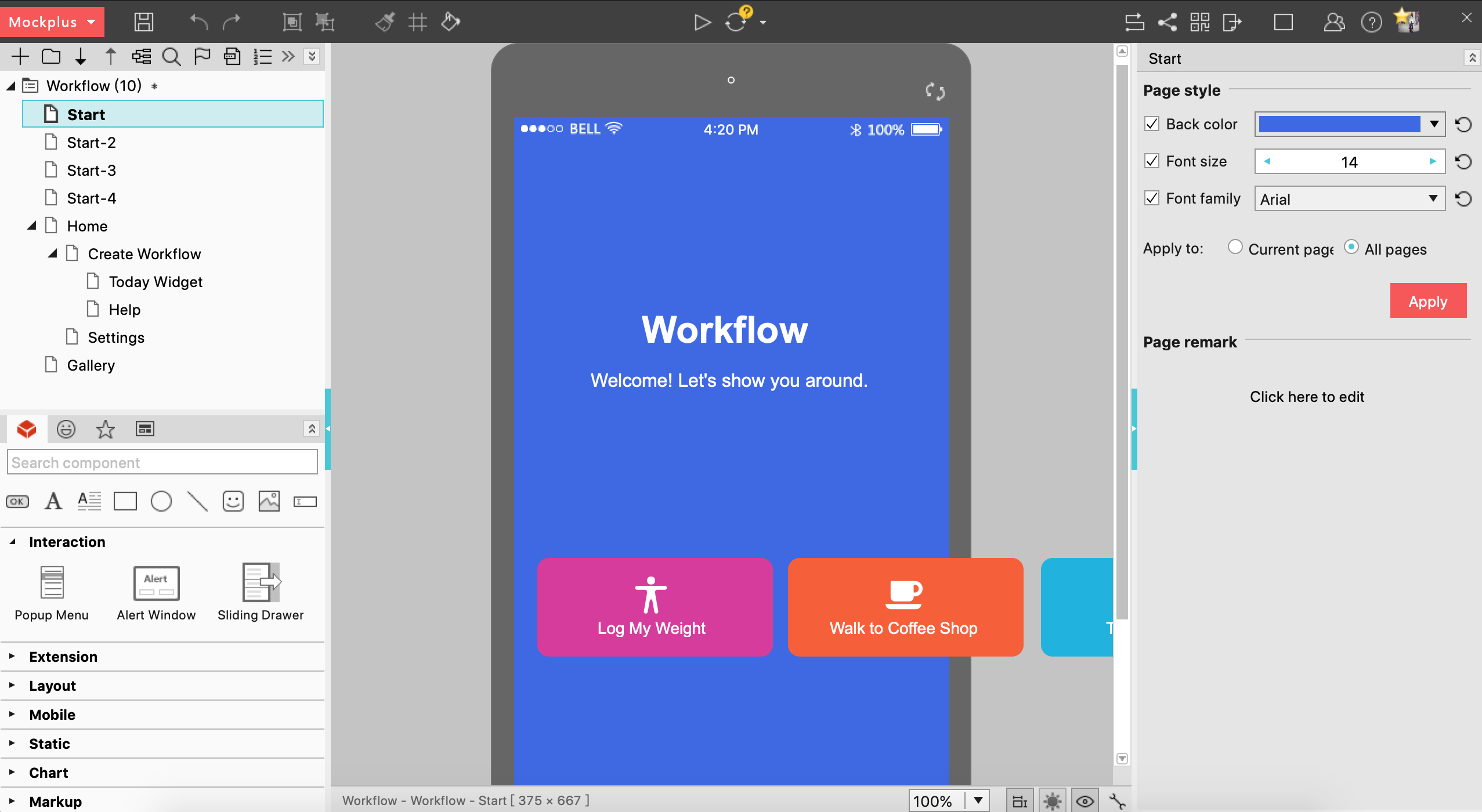Open the share project icon
Screen dimensions: 1482x812
[1167, 22]
